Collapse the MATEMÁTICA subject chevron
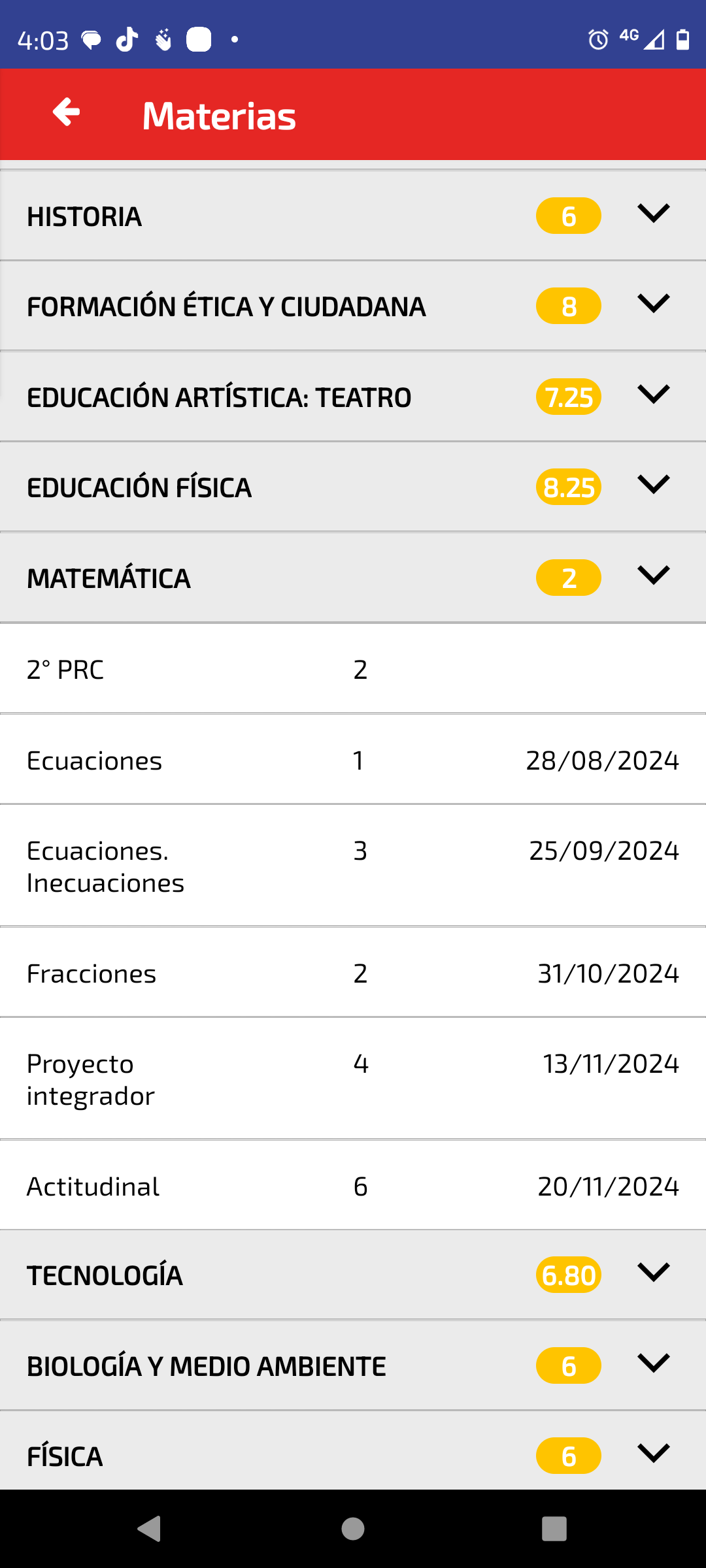 click(x=653, y=575)
